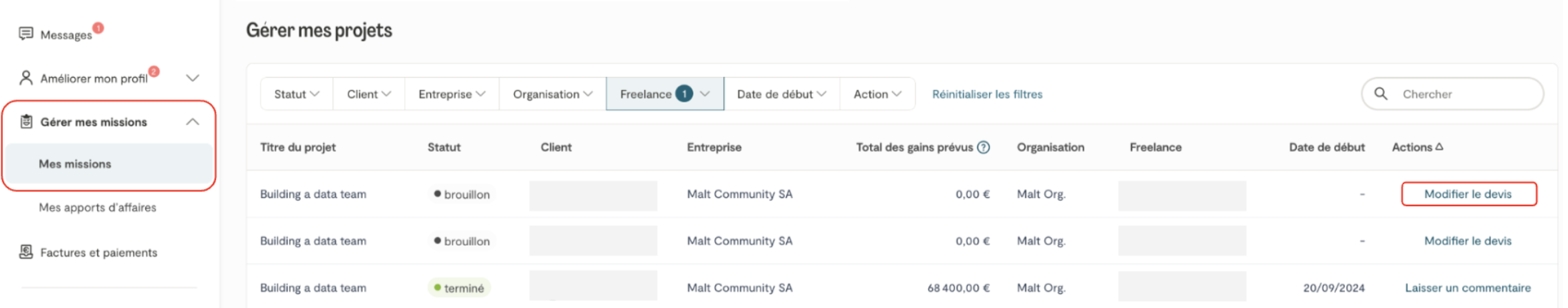Expand the Améliorer mon profil section
Viewport: 1568px width, 308px height.
pyautogui.click(x=193, y=78)
